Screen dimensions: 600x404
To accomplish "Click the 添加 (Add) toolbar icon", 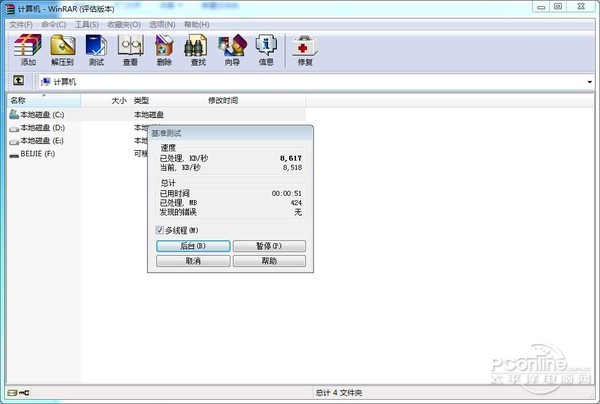I will [28, 50].
